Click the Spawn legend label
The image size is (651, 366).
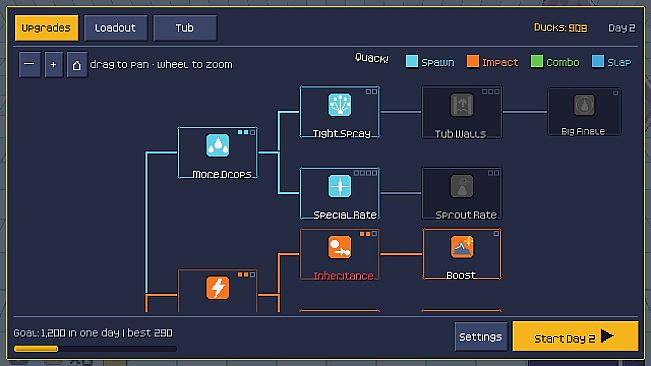coord(438,62)
